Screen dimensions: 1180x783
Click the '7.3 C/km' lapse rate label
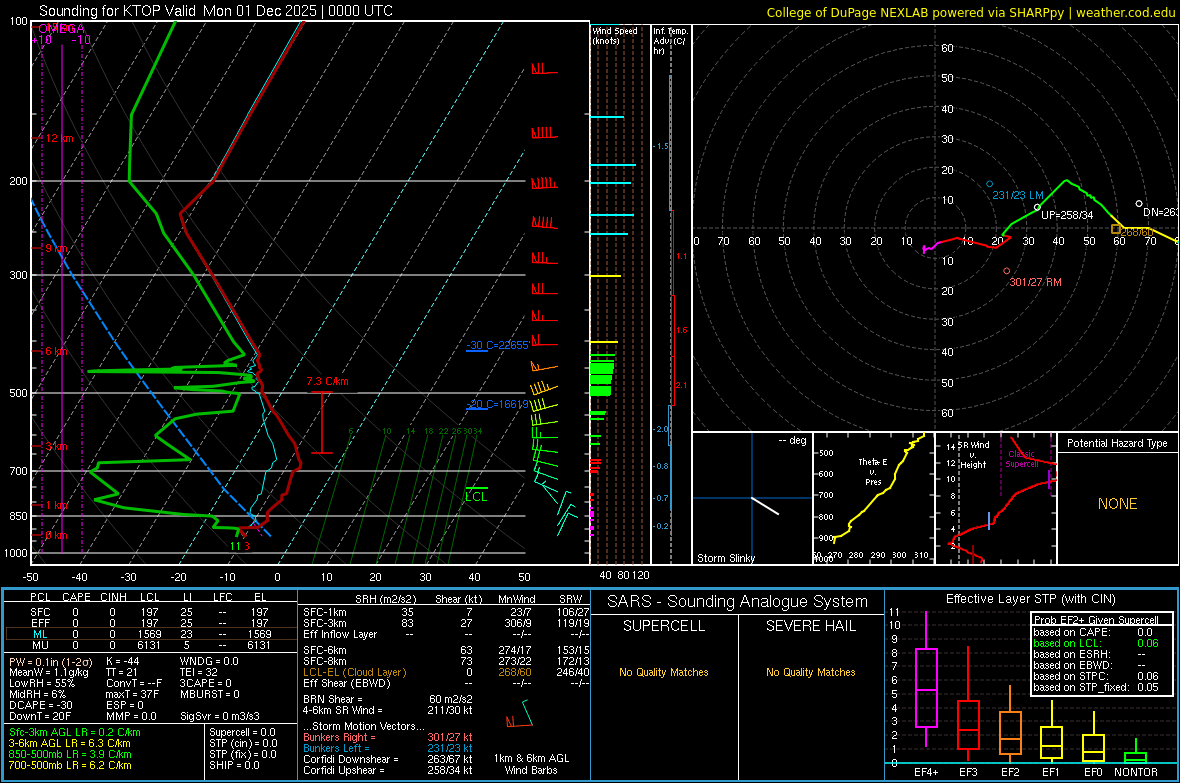(327, 382)
